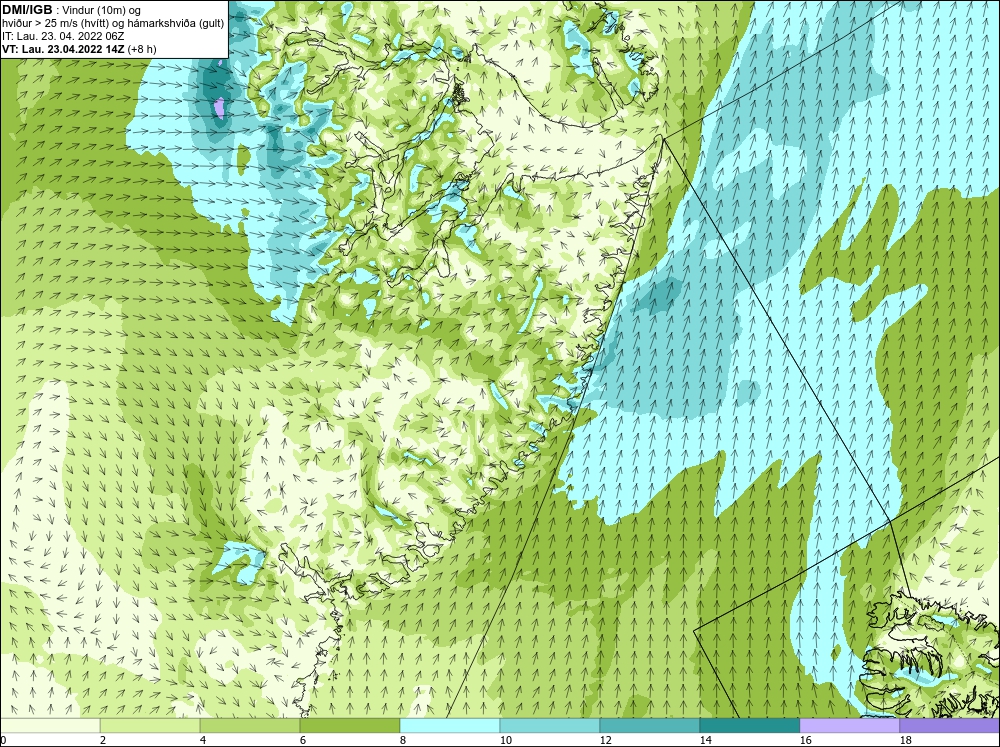Image resolution: width=1000 pixels, height=747 pixels.
Task: Click the legend label '6'
Action: coord(303,740)
